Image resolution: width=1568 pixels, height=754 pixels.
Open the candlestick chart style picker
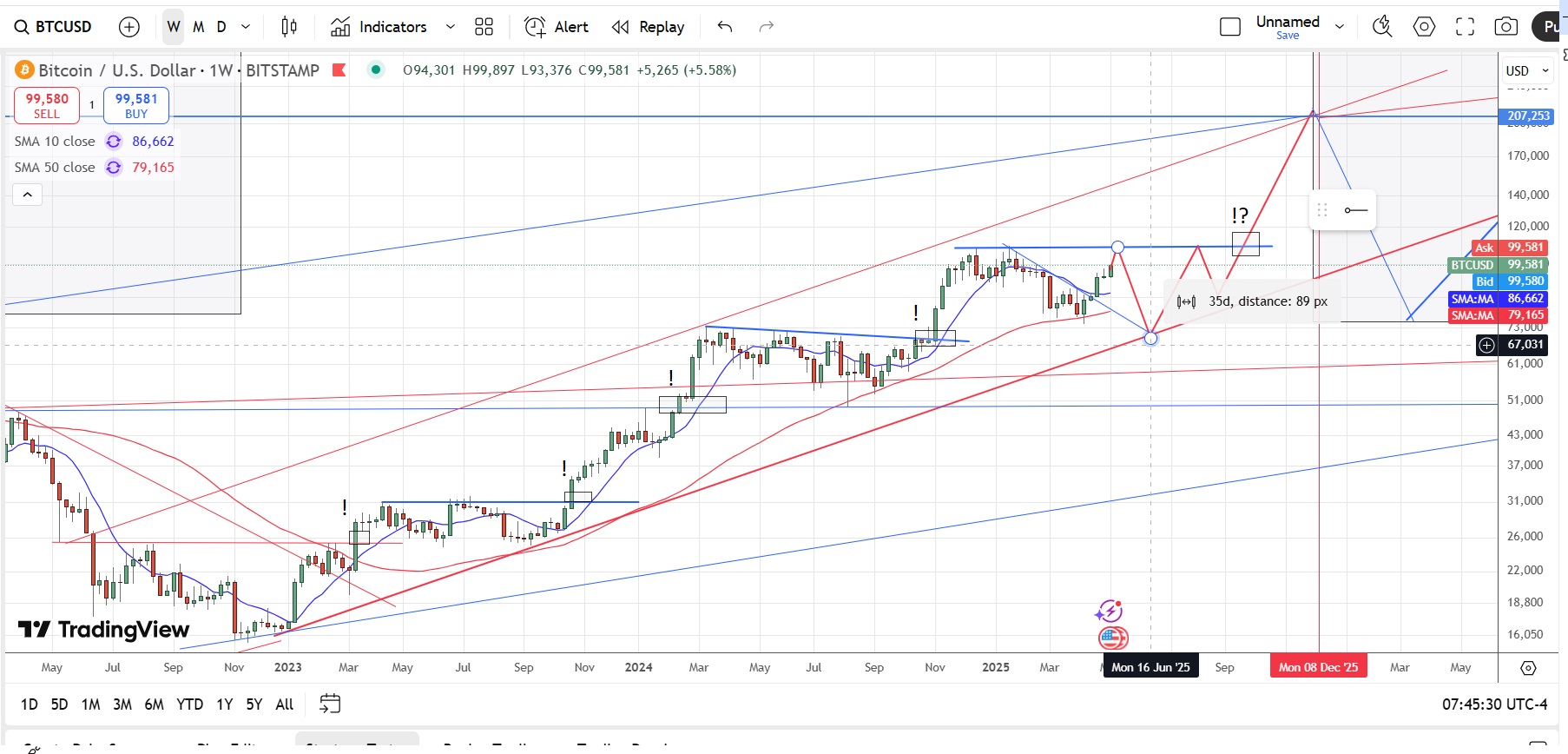[289, 27]
